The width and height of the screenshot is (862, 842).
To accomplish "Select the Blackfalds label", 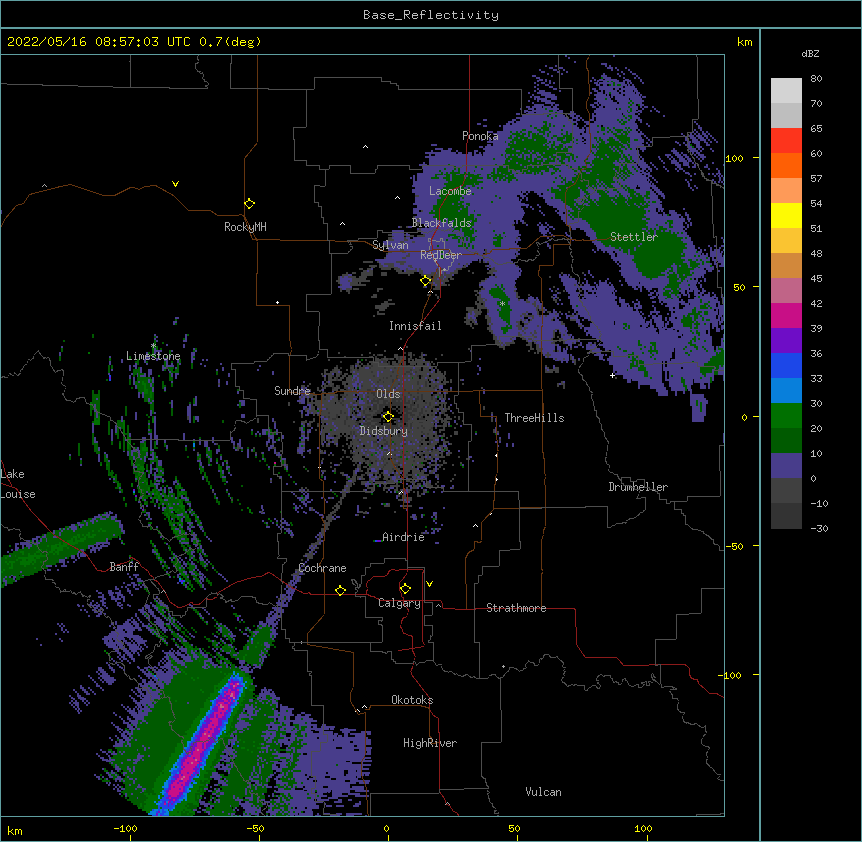I will pos(441,223).
